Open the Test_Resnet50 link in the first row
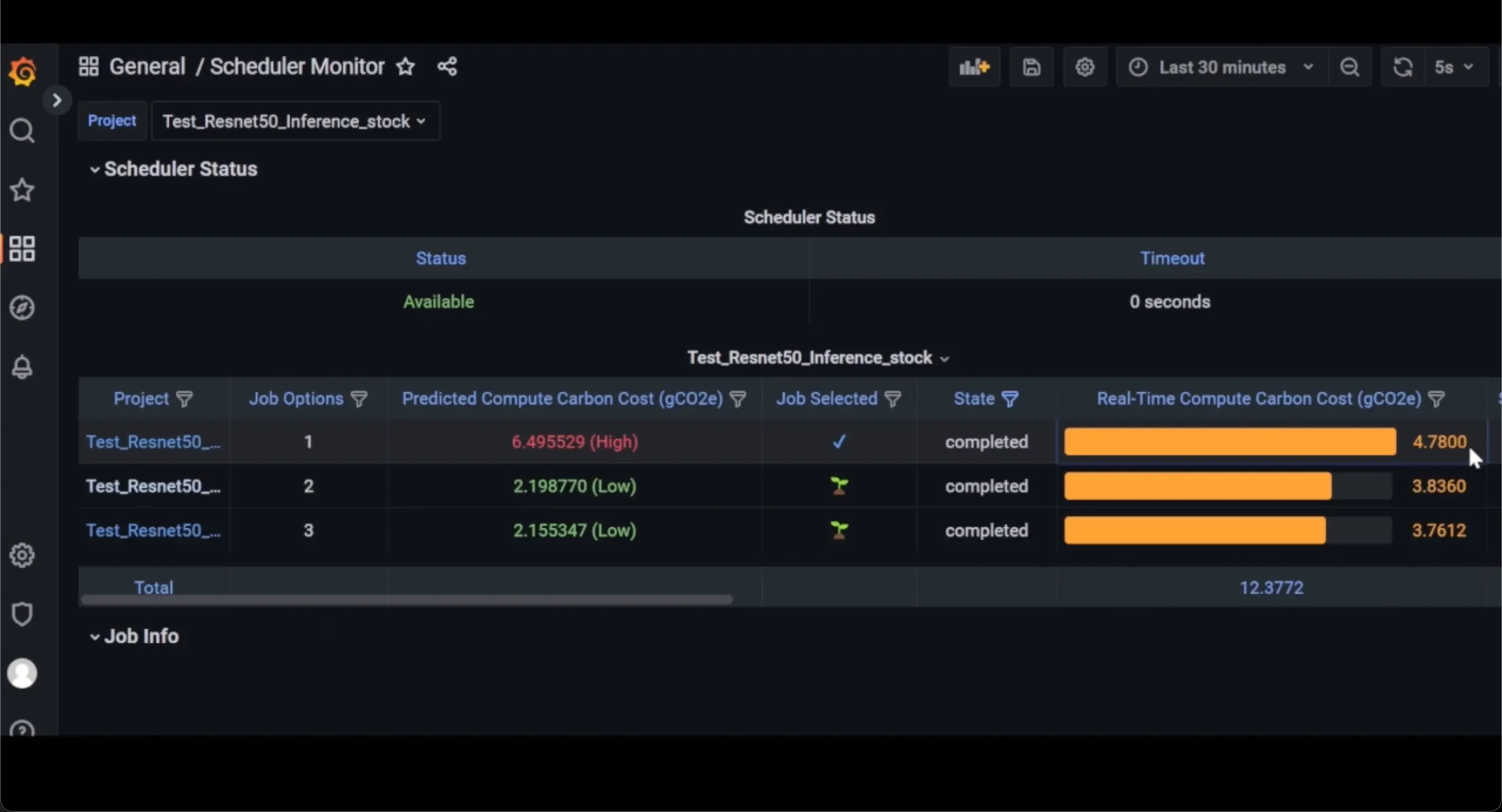Viewport: 1502px width, 812px height. click(x=153, y=442)
